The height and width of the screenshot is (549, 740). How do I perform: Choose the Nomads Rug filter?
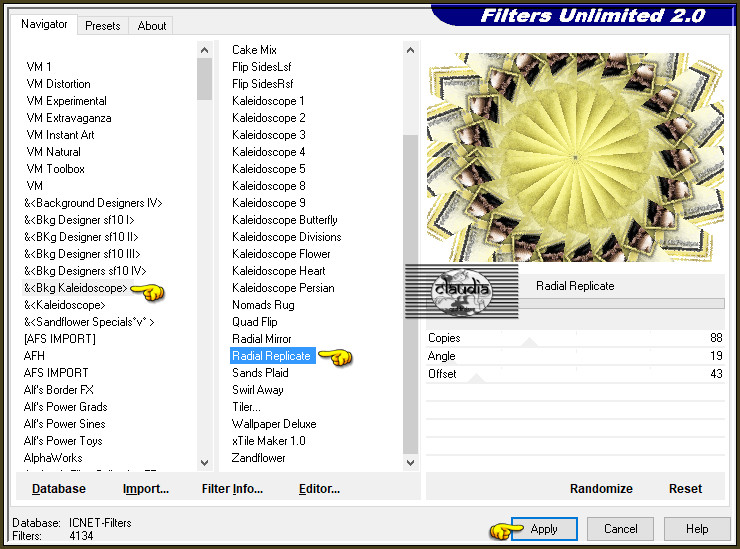pyautogui.click(x=263, y=305)
